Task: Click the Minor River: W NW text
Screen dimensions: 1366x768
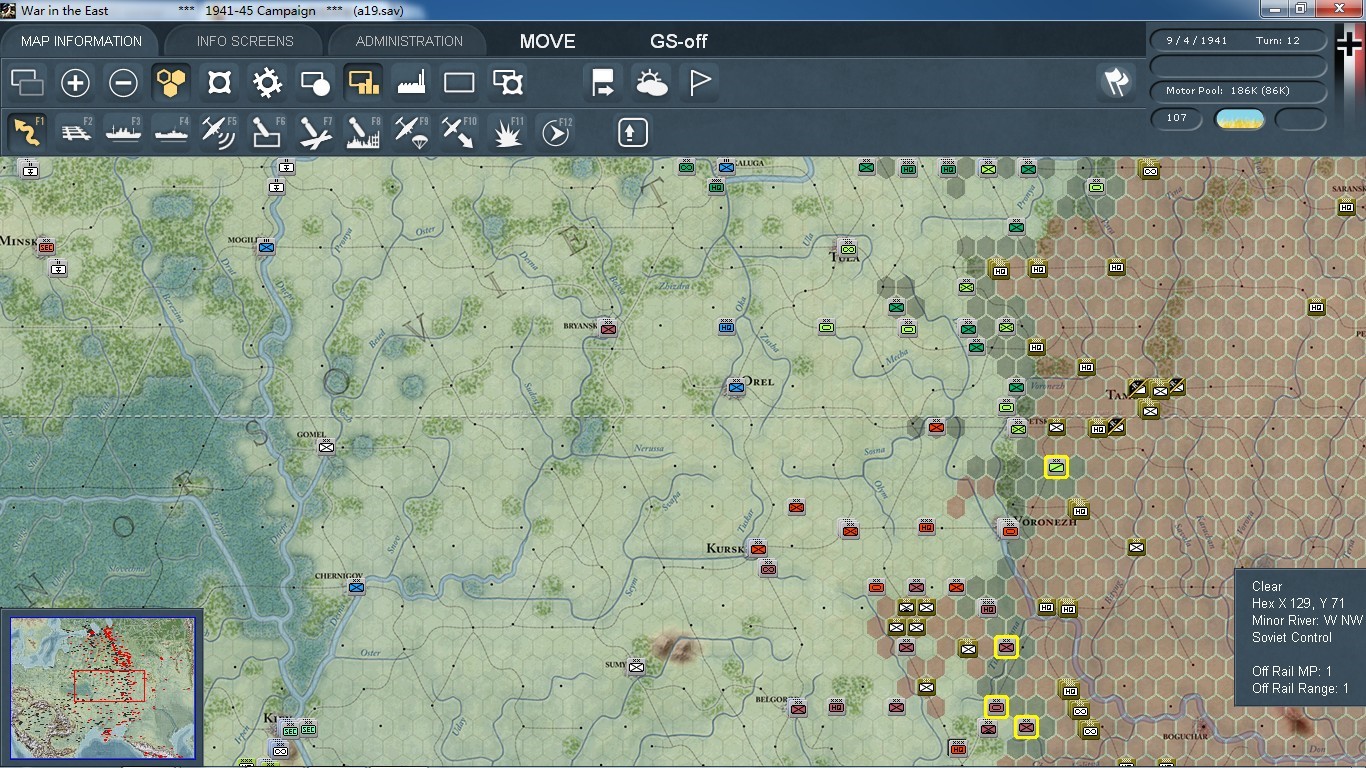Action: 1307,620
